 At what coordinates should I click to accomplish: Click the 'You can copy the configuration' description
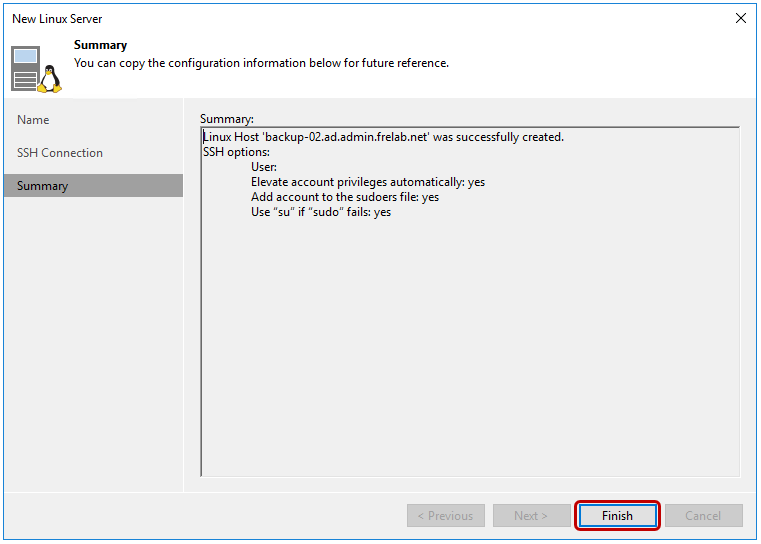point(261,63)
